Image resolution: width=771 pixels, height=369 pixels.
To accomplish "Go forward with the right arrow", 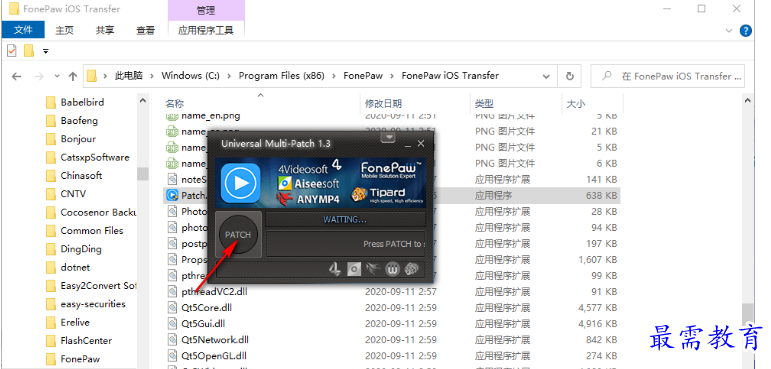I will (39, 76).
